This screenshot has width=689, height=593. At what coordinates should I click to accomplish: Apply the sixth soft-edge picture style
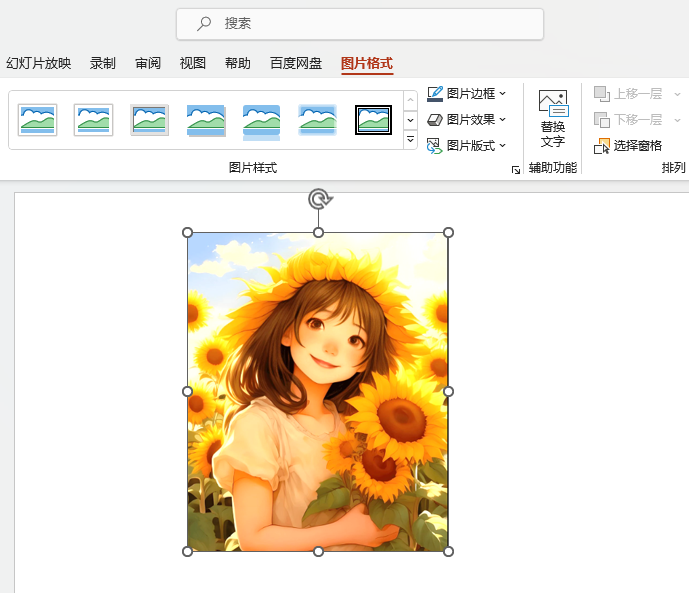[317, 120]
